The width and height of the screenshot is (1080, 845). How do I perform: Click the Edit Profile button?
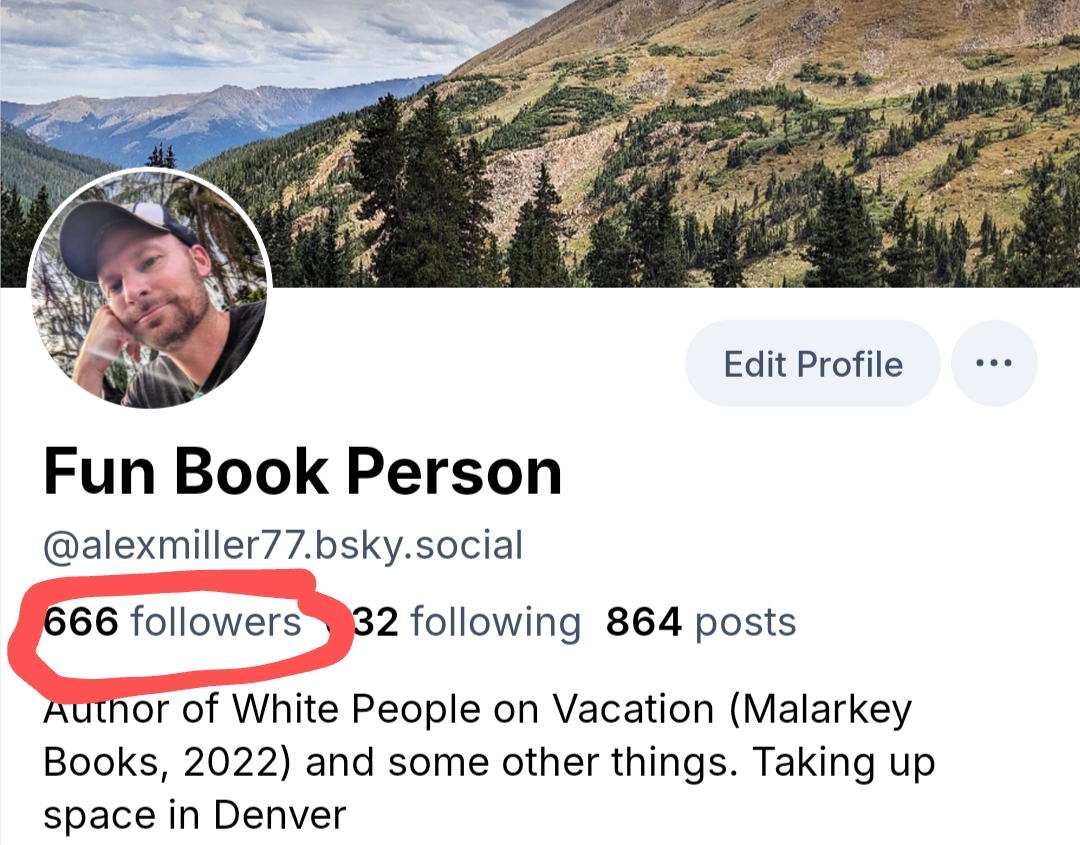[813, 363]
